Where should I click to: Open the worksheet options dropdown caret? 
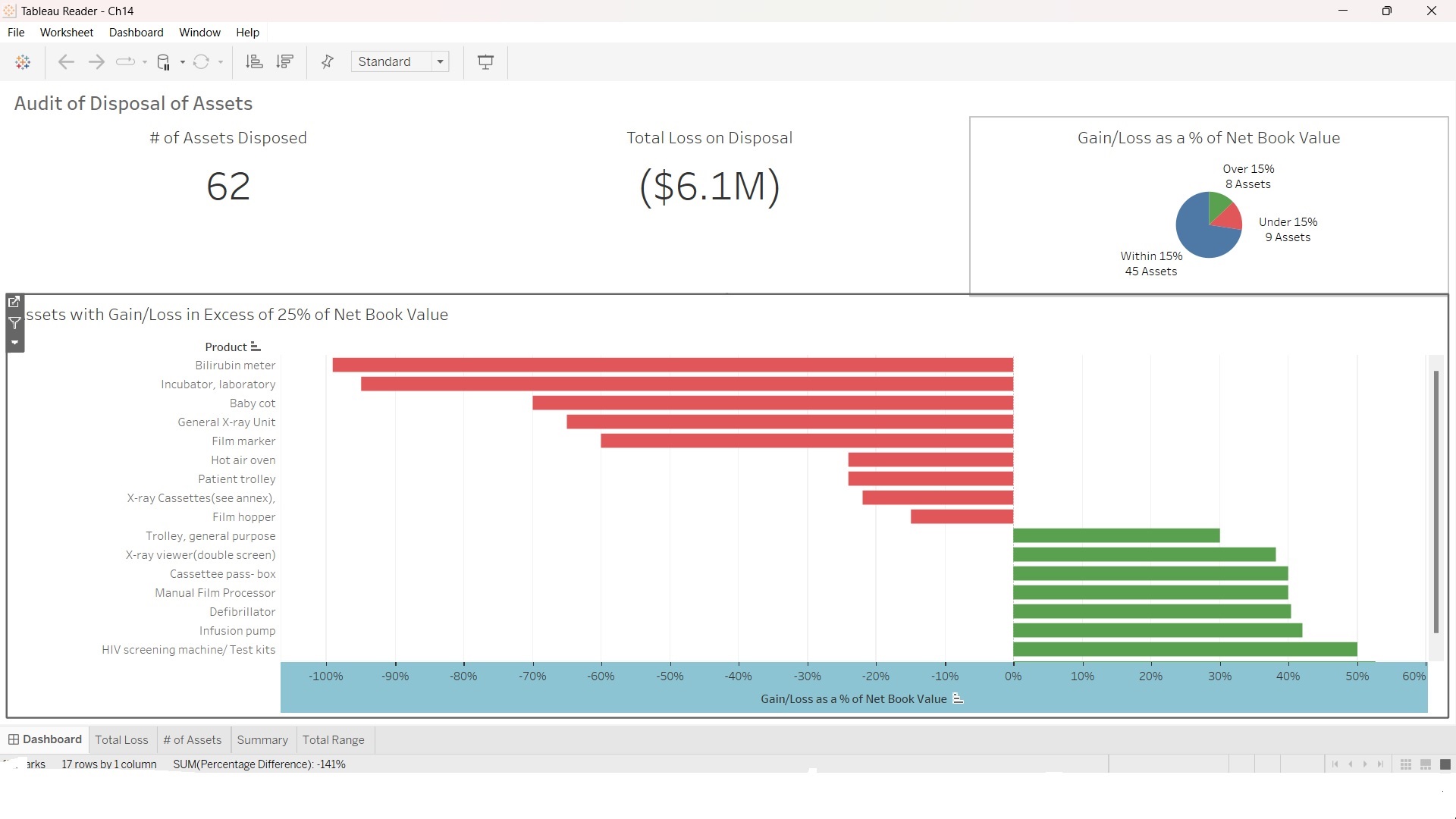(x=14, y=343)
